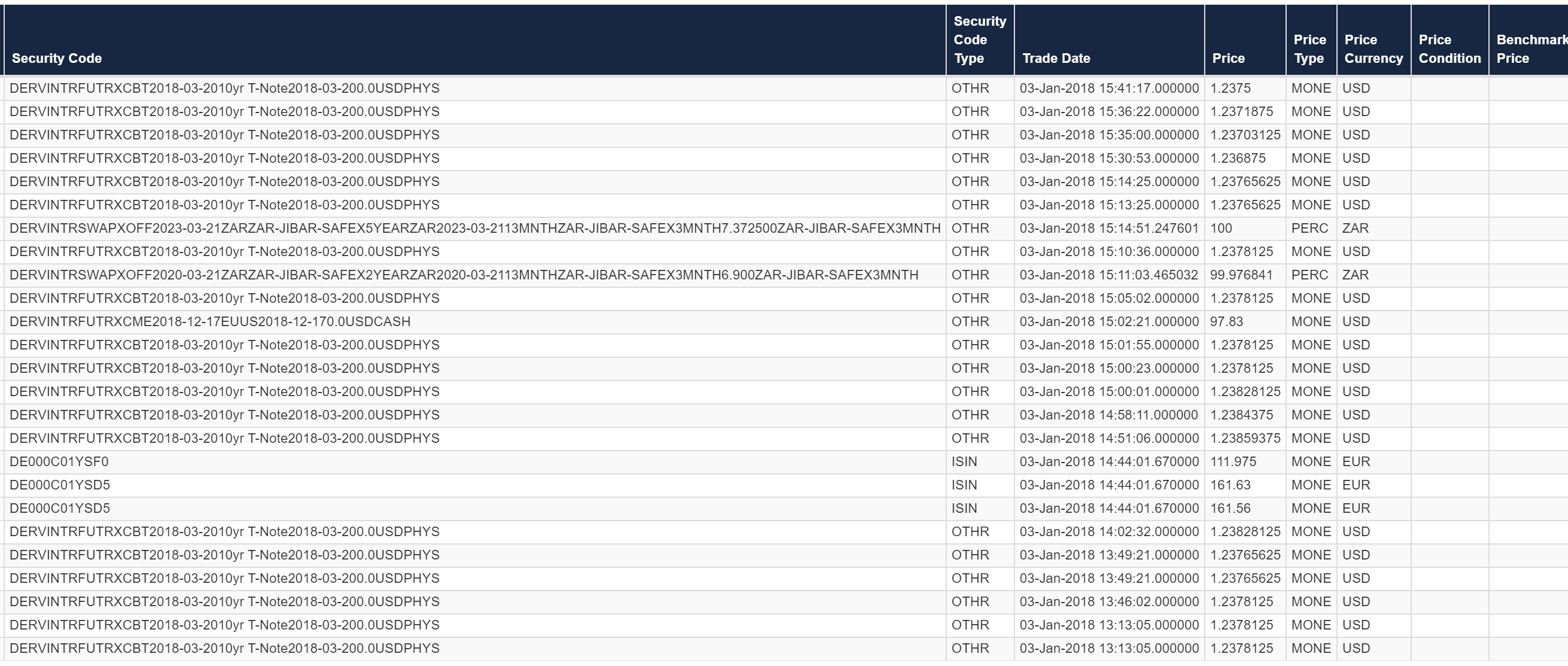1568x666 pixels.
Task: Select price value 161.63
Action: 1230,485
